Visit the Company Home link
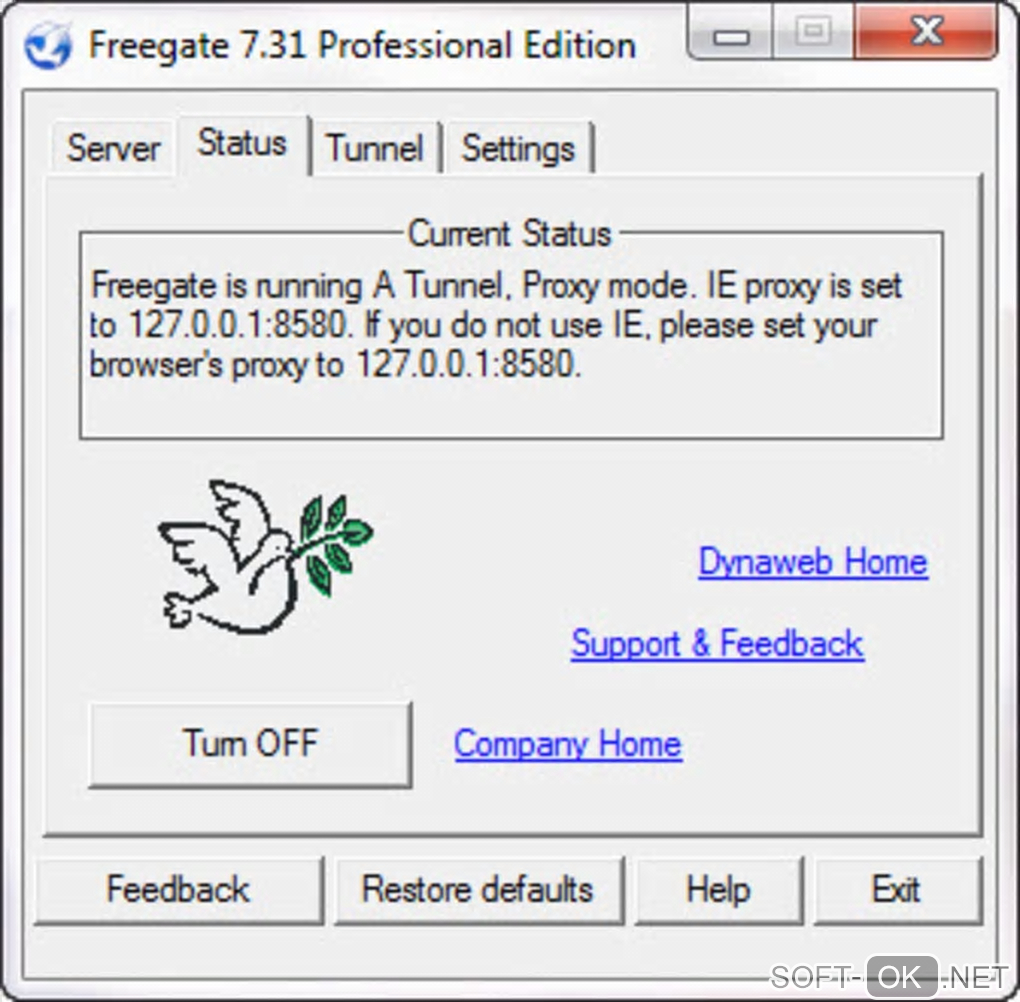This screenshot has width=1020, height=1002. click(568, 744)
